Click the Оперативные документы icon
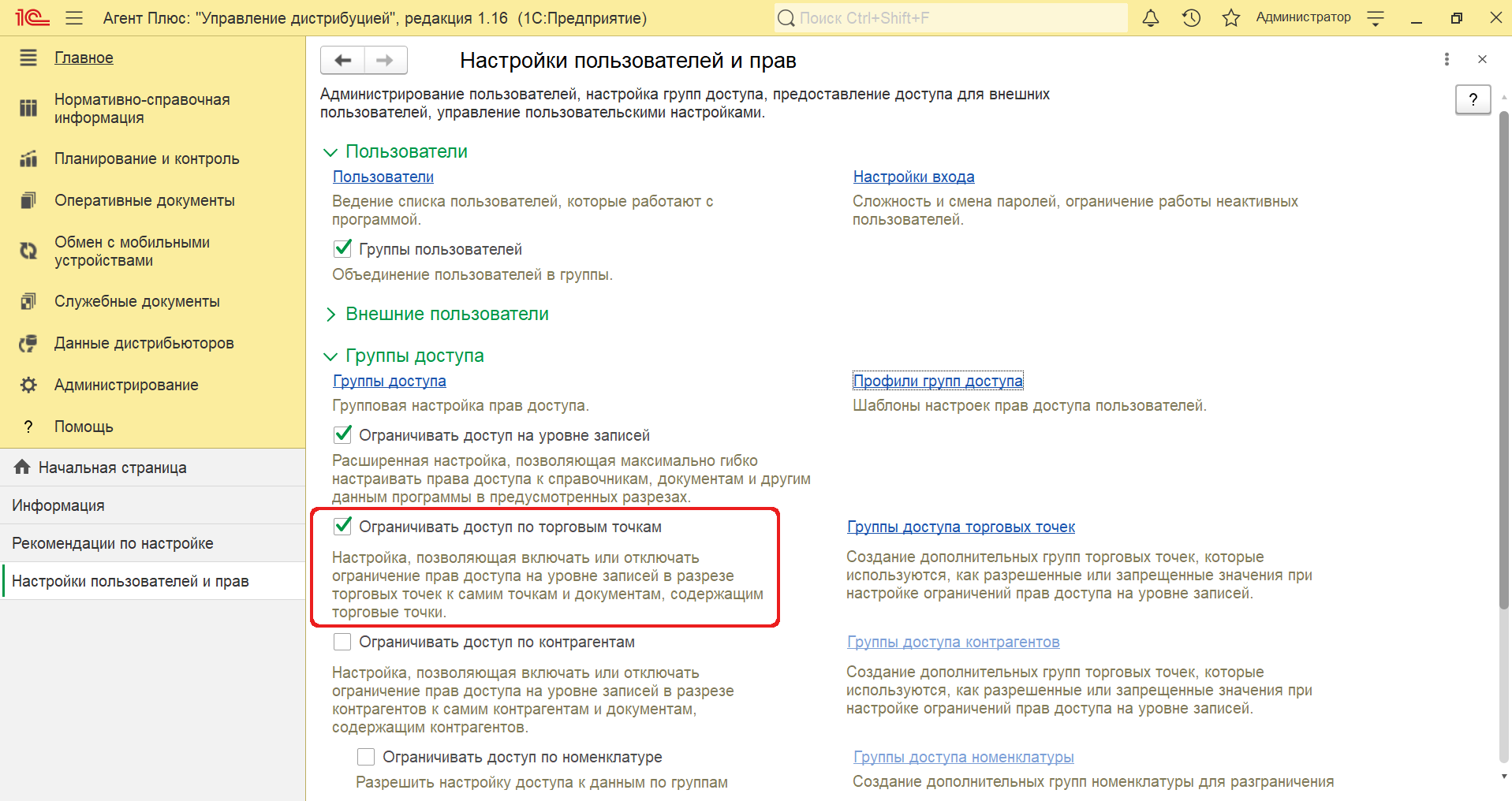 (x=28, y=200)
